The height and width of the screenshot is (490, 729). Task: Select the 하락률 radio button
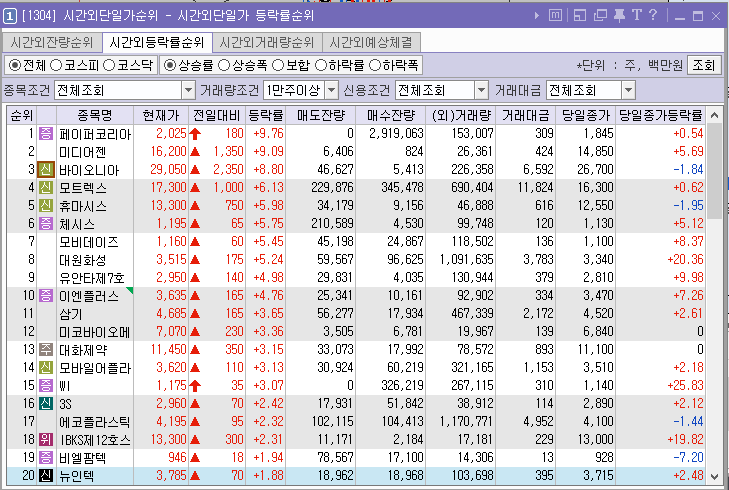click(321, 65)
